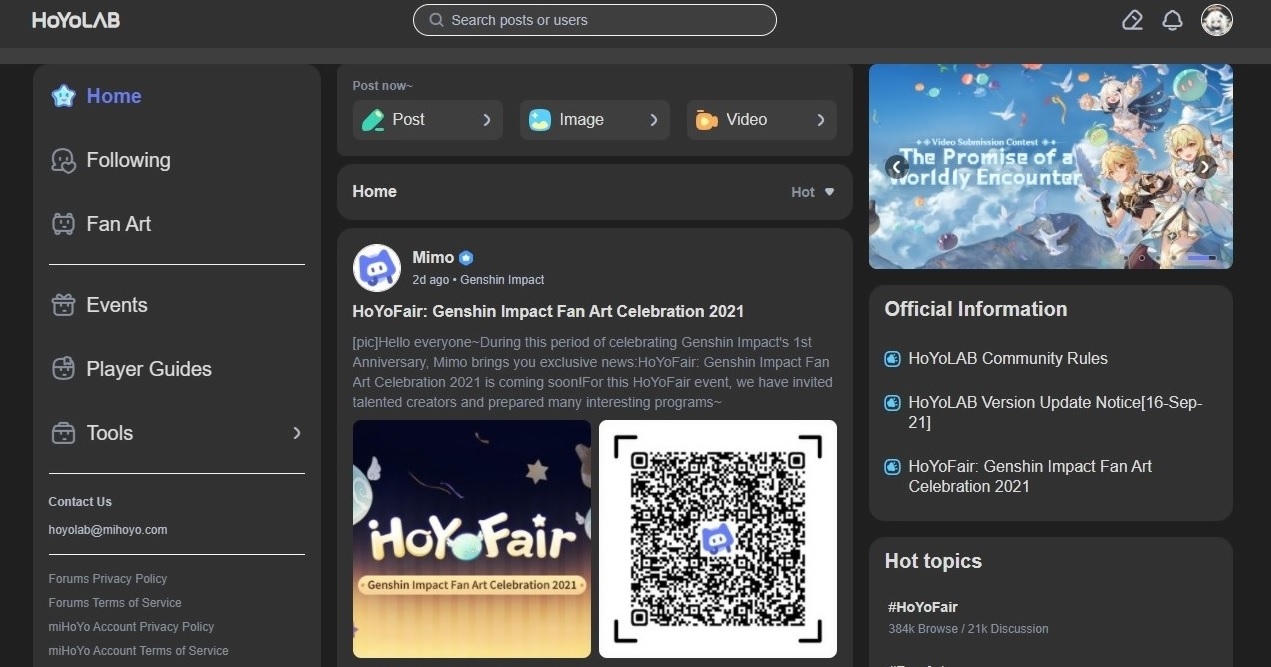Viewport: 1271px width, 667px height.
Task: Switch to the Following section
Action: pyautogui.click(x=128, y=160)
